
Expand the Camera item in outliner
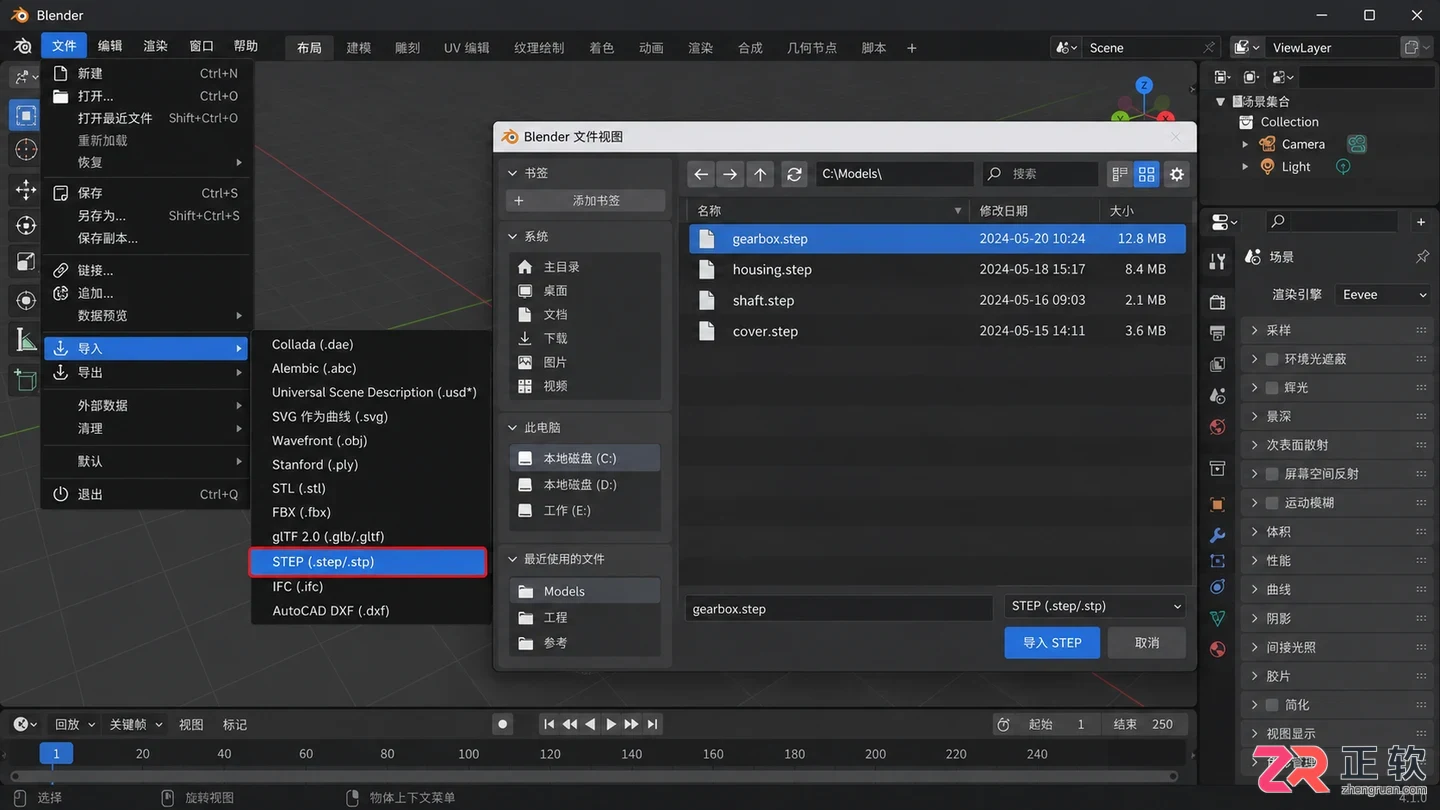[1245, 144]
